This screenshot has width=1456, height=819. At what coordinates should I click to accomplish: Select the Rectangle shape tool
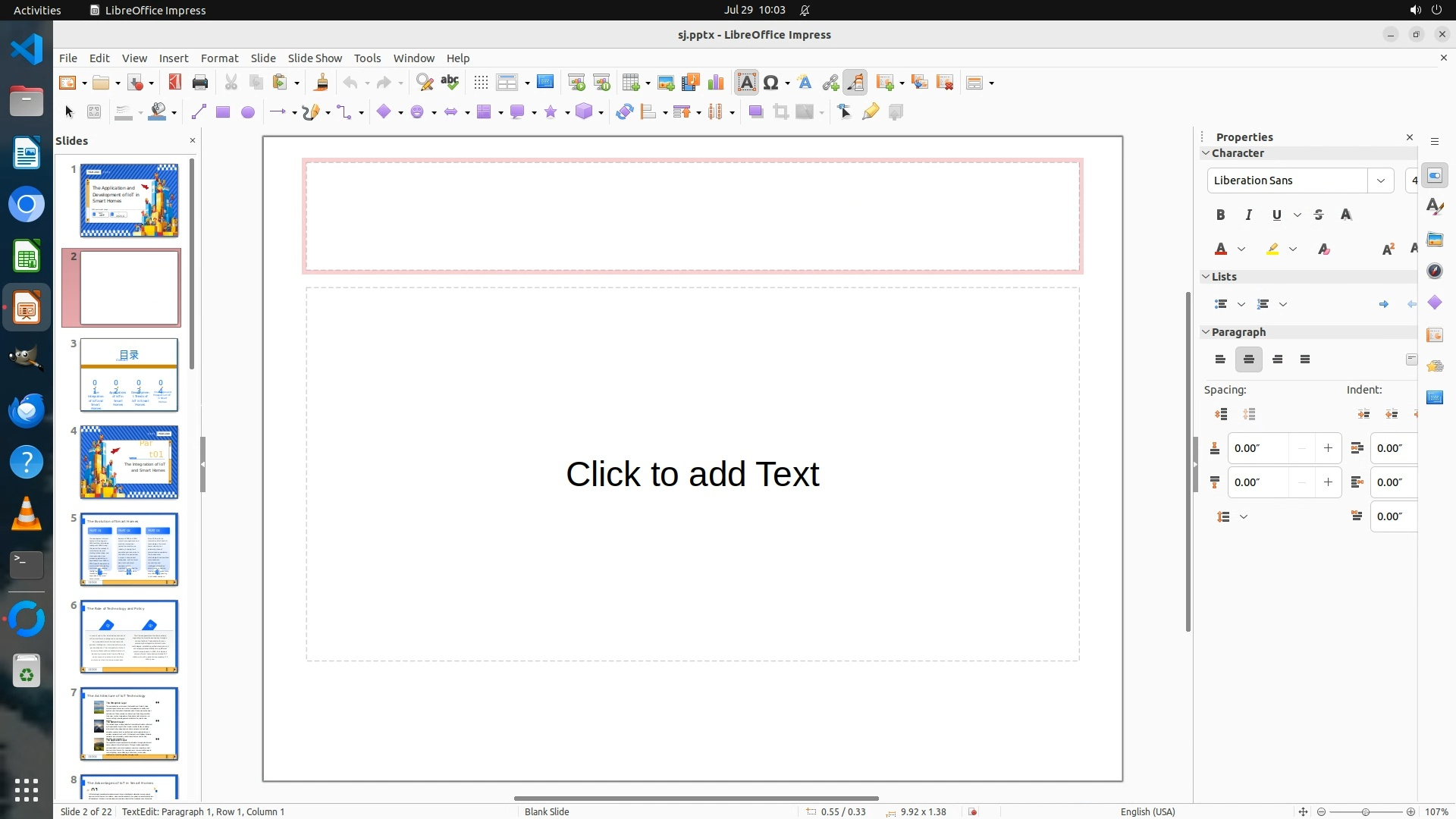[222, 112]
